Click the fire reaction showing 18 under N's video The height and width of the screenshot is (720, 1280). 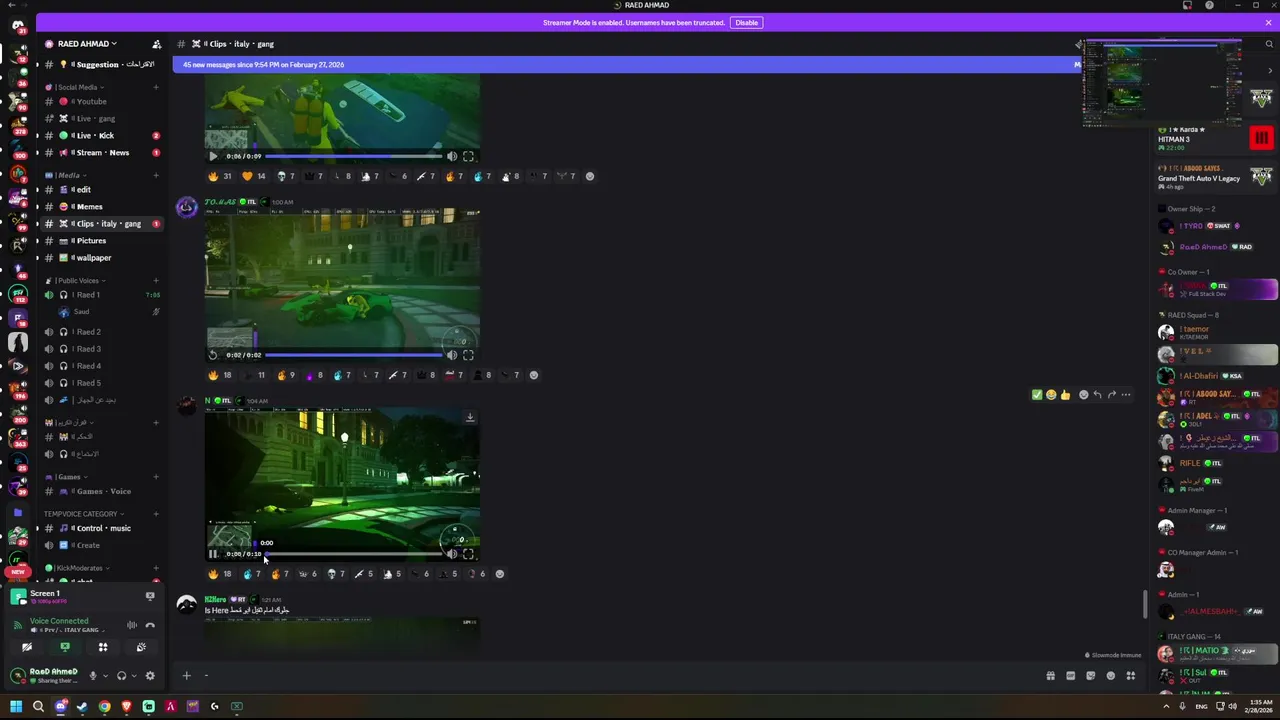(x=220, y=574)
